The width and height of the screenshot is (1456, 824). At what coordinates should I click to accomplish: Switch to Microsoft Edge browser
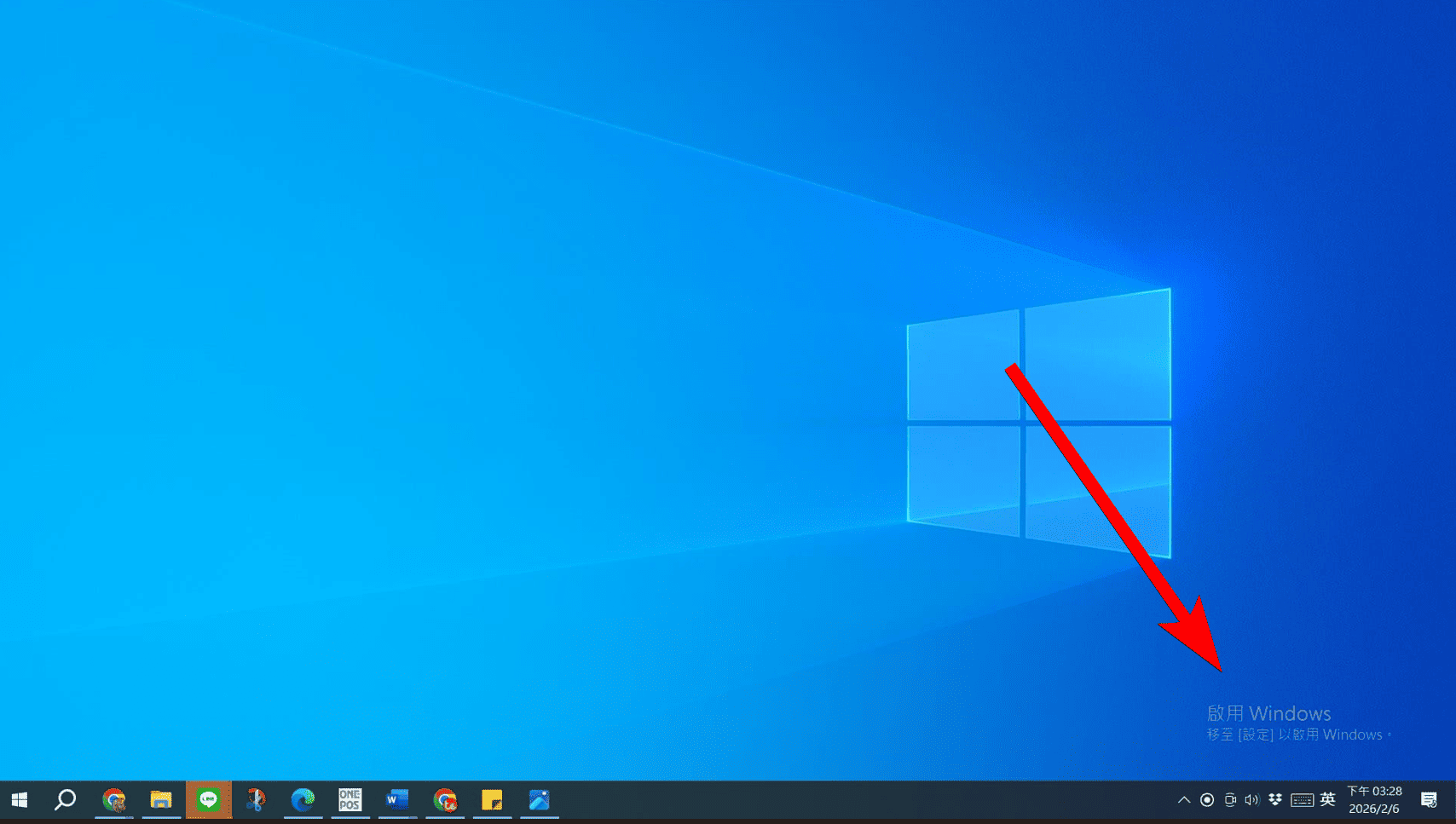(303, 800)
